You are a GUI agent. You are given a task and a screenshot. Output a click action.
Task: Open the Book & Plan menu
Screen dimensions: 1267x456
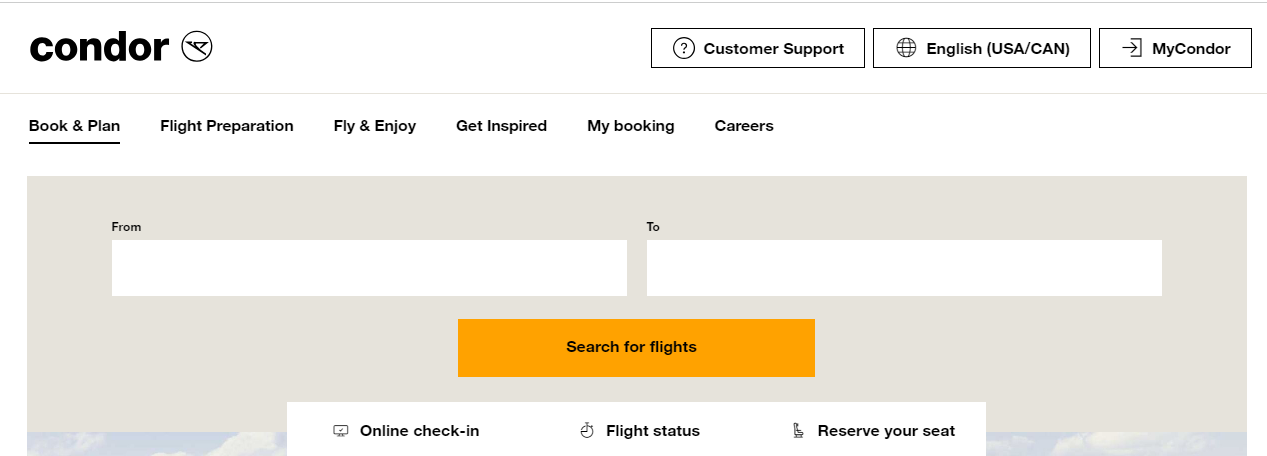click(x=74, y=126)
